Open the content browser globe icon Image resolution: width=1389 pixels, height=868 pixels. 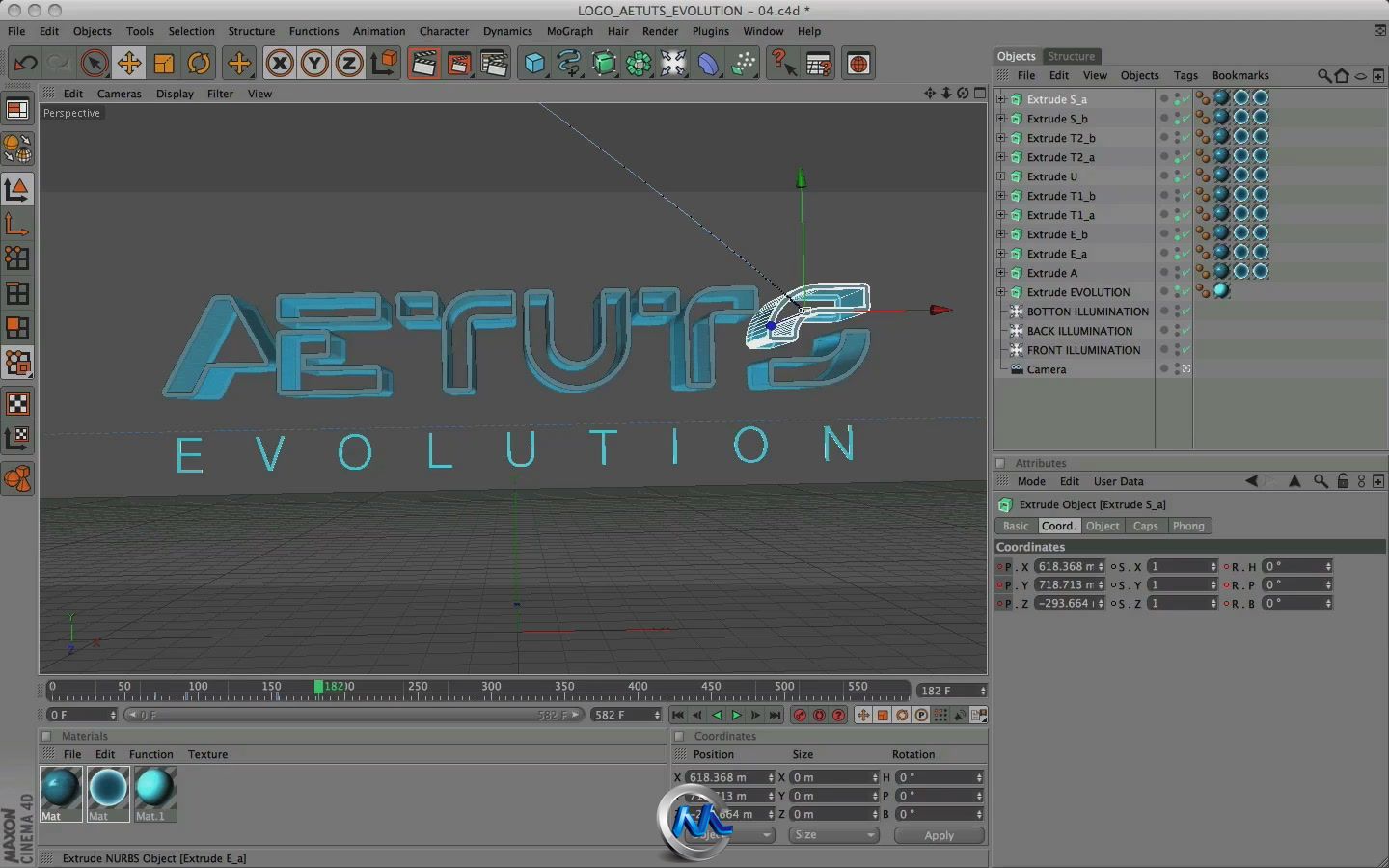(858, 64)
